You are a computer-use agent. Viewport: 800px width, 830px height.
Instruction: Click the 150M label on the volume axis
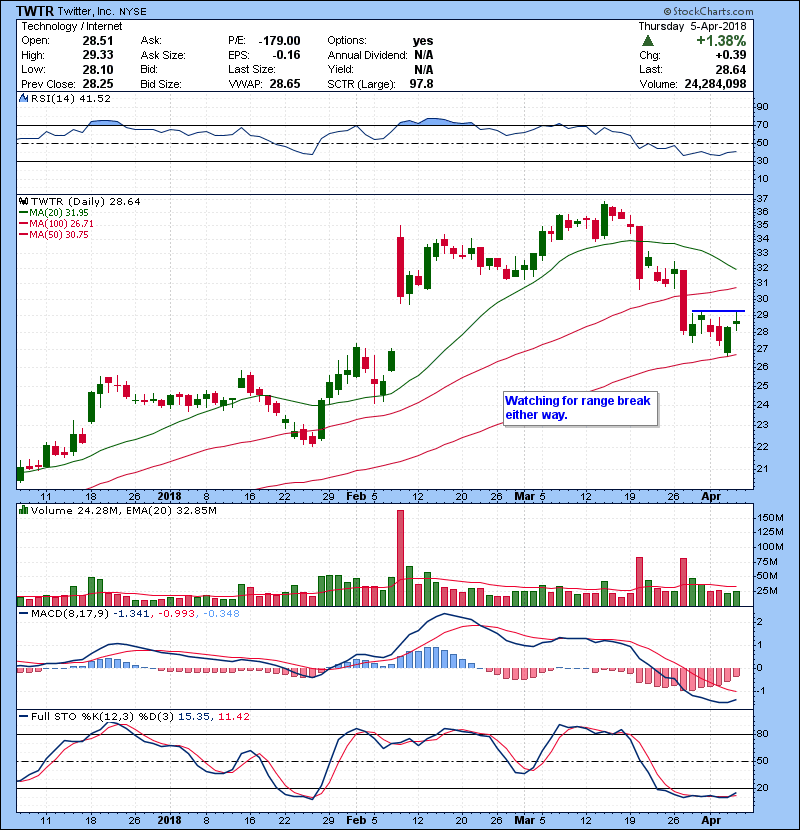coord(770,518)
